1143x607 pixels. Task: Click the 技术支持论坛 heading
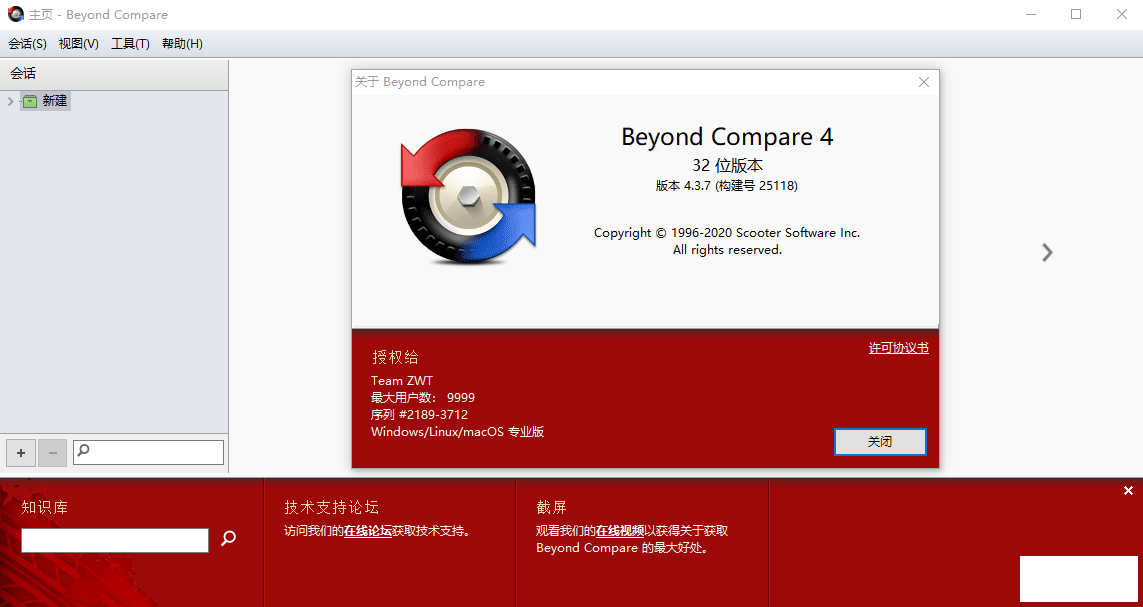tap(332, 507)
